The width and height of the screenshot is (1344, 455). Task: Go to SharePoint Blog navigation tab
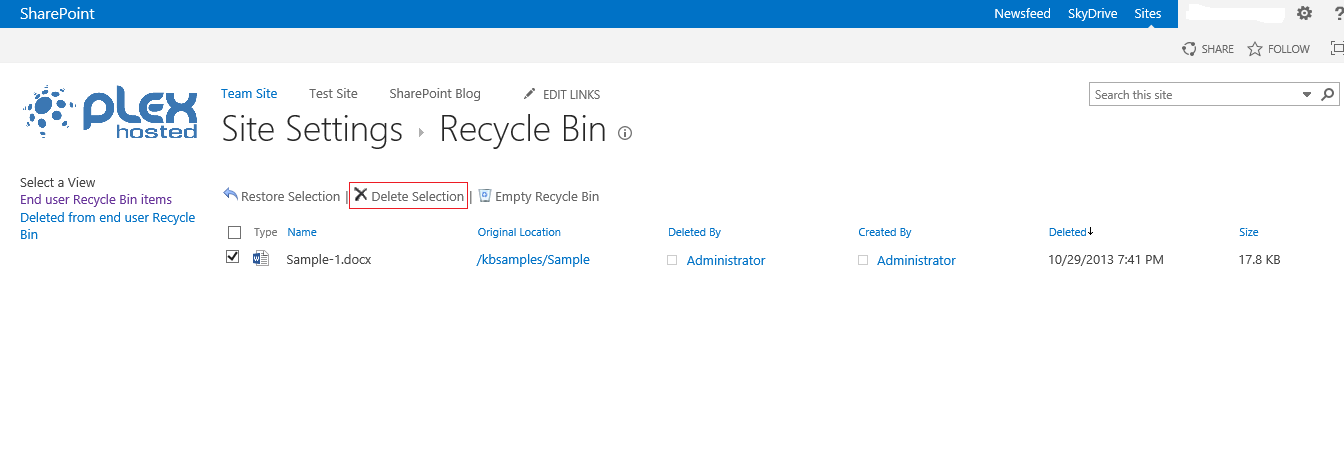(435, 93)
